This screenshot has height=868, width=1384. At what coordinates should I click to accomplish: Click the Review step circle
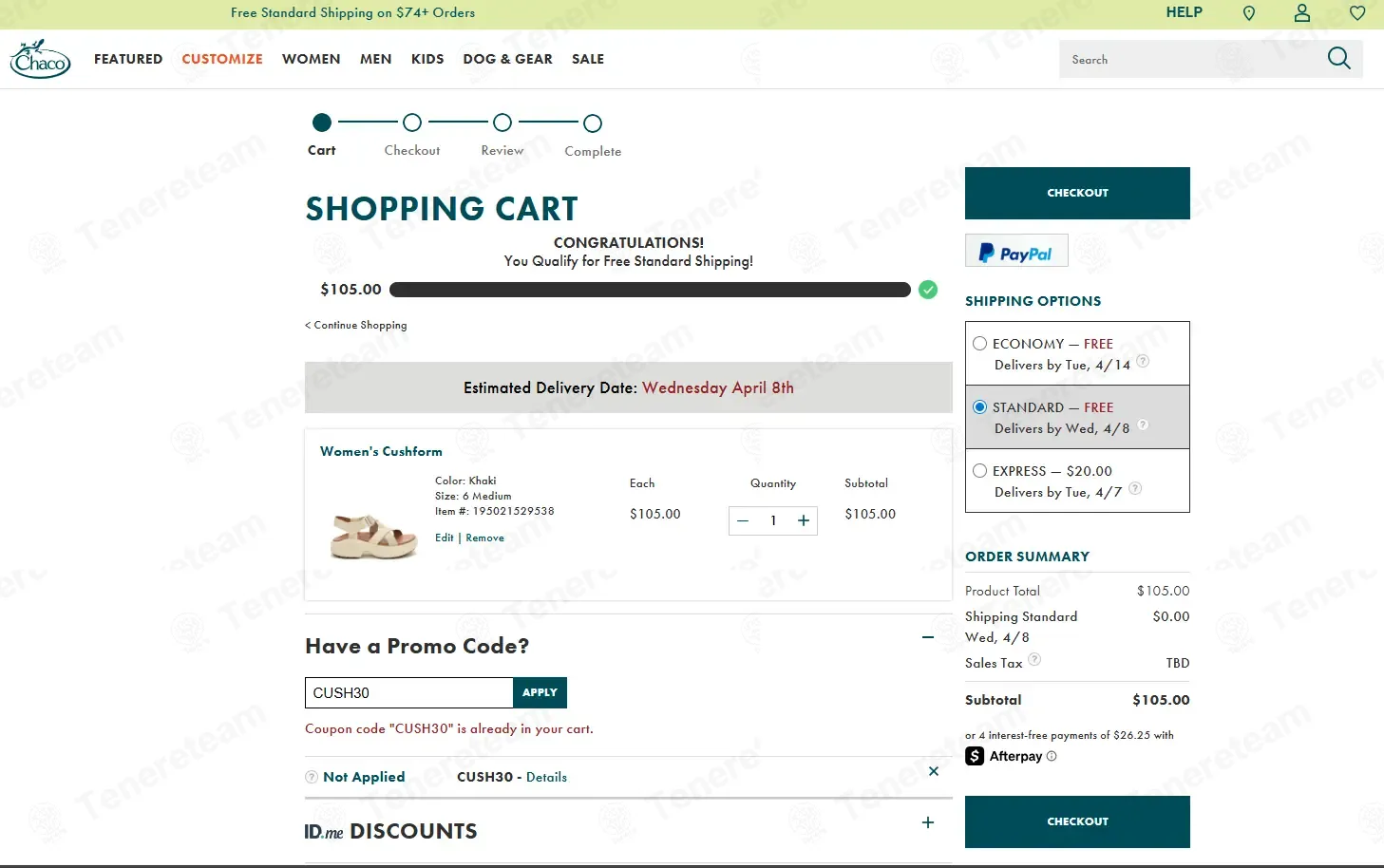coord(502,123)
